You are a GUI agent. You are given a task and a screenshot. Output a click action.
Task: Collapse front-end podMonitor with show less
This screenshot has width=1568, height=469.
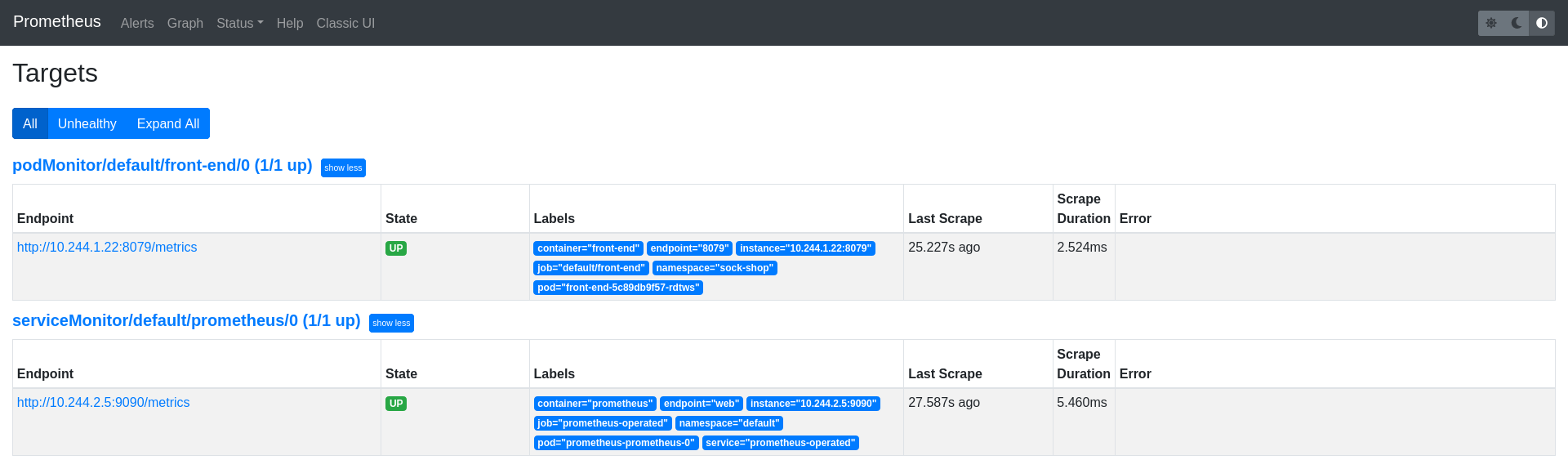pos(343,167)
